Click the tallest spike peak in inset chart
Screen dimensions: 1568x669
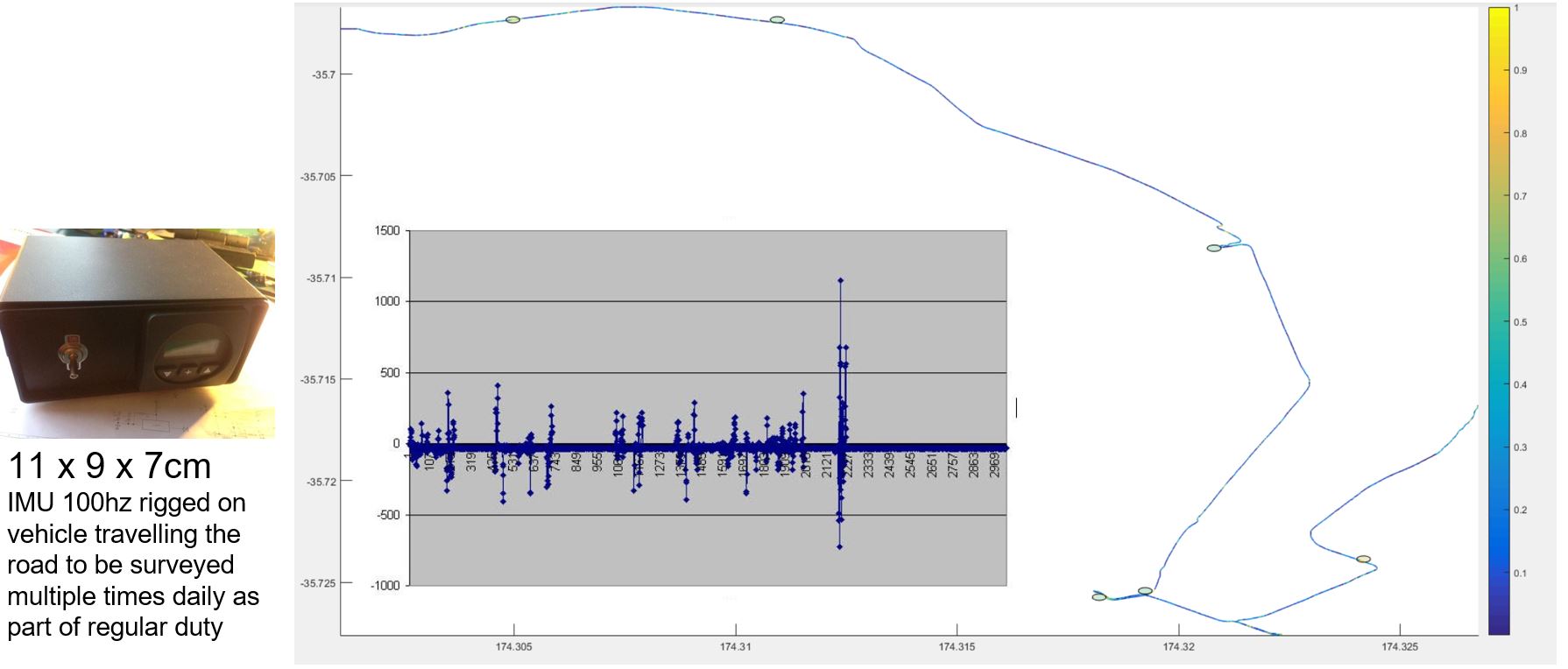840,281
